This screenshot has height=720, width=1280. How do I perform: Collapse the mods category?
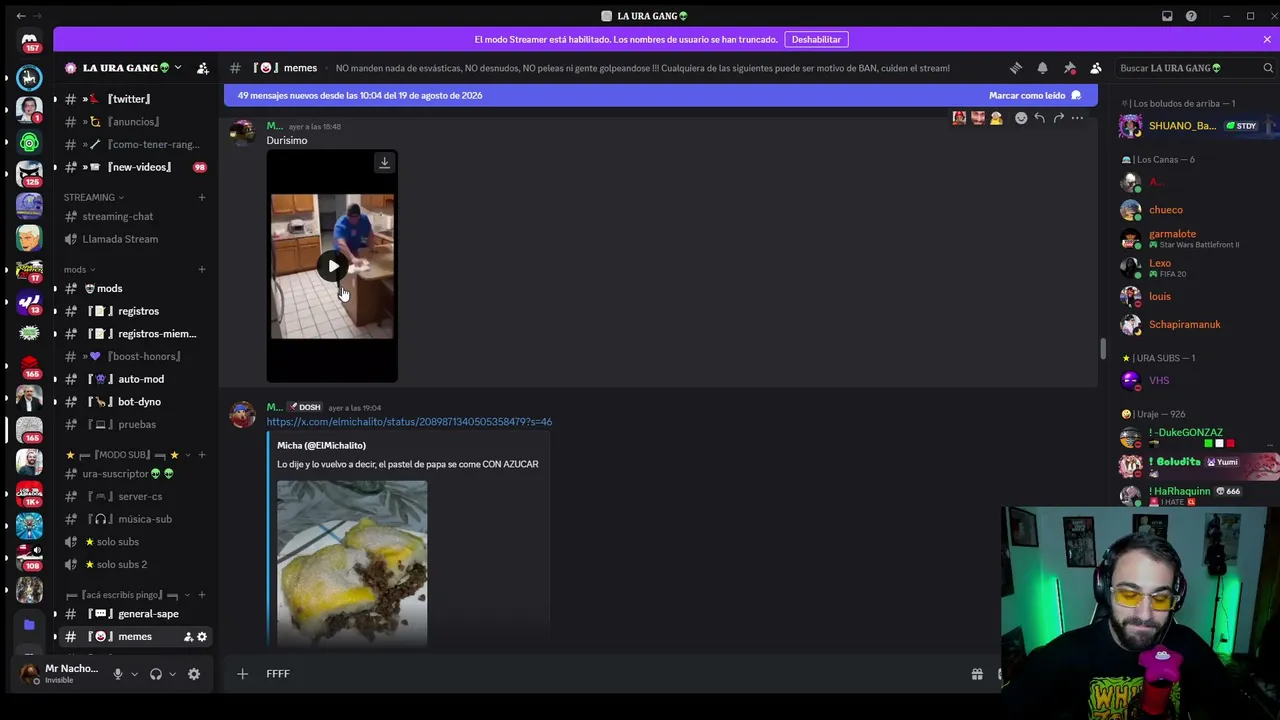(79, 269)
